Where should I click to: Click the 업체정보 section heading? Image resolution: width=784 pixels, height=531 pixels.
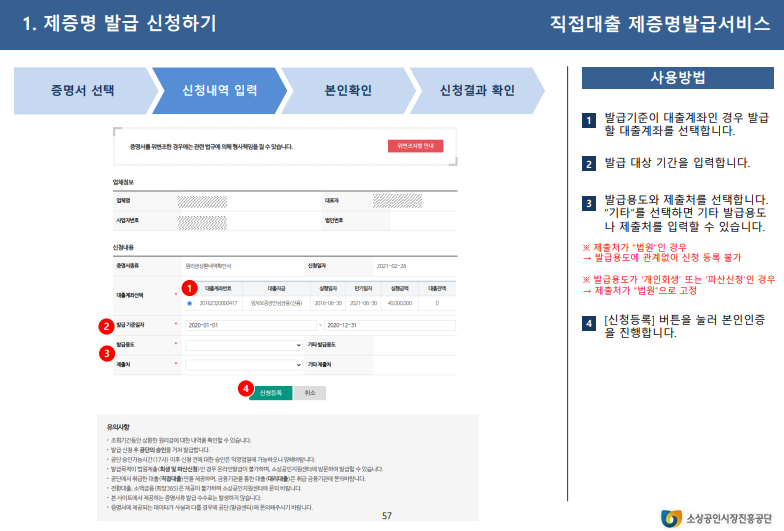pyautogui.click(x=123, y=182)
